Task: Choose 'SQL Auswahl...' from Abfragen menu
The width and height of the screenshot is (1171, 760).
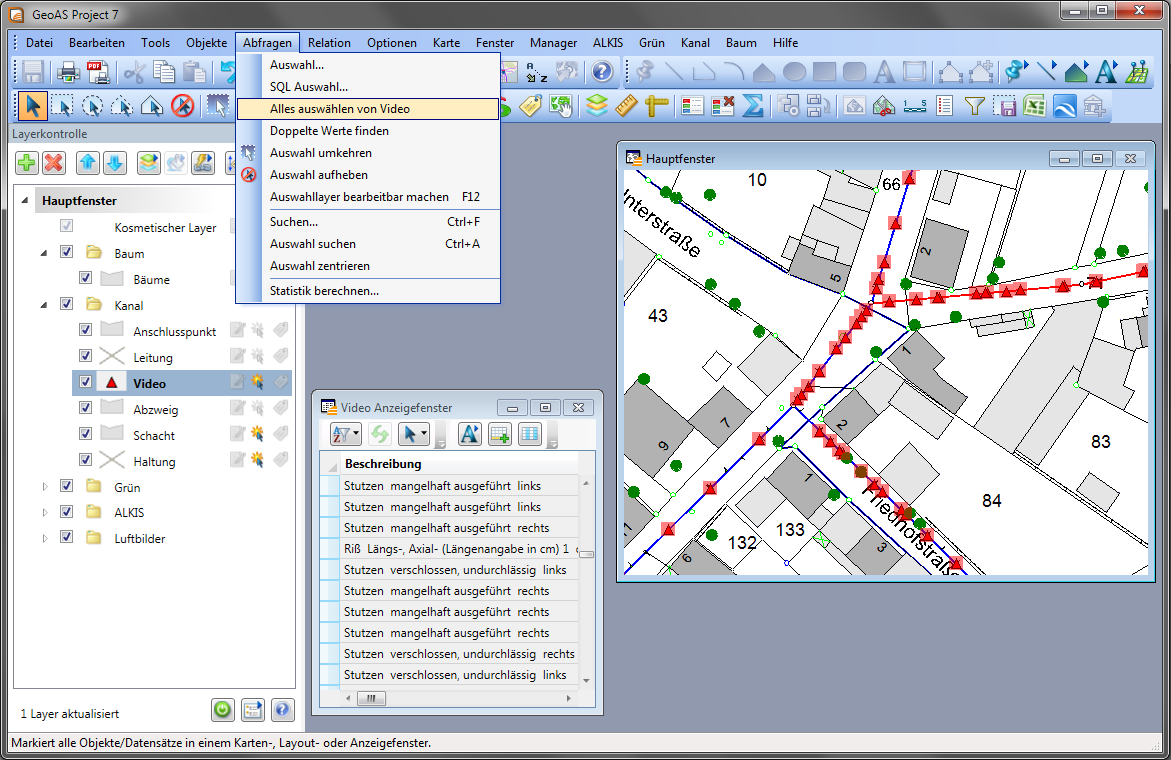Action: [368, 87]
